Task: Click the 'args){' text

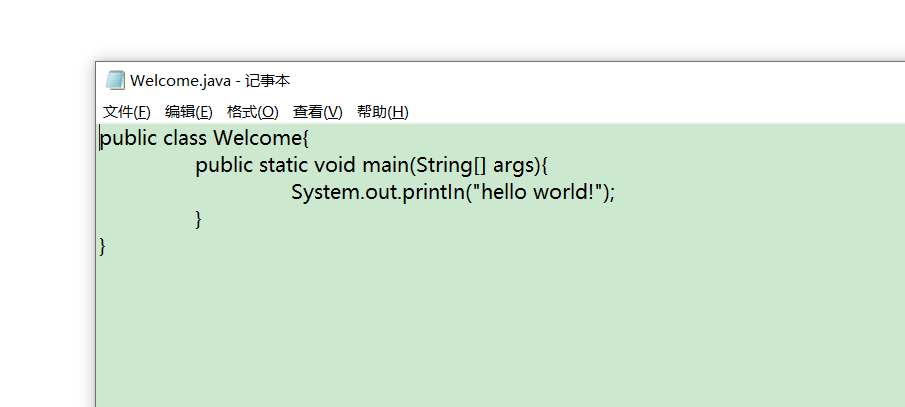Action: (x=520, y=166)
